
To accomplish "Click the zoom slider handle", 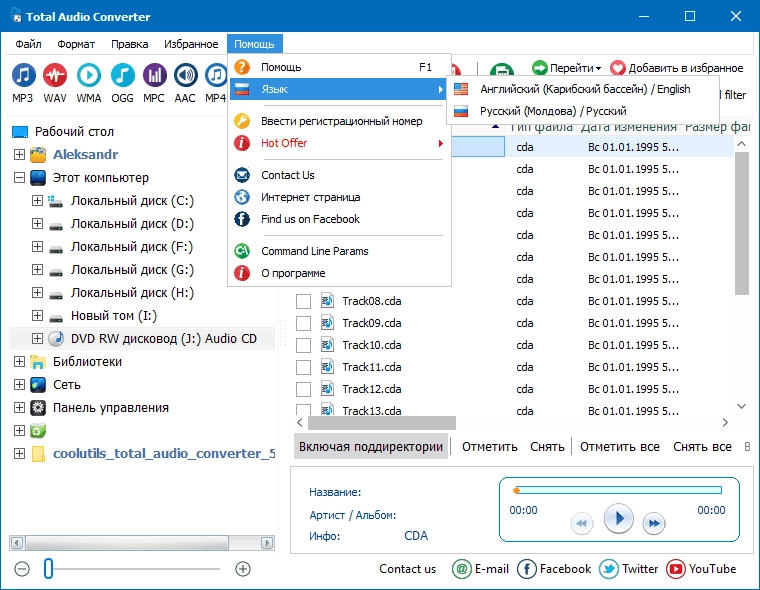I will pos(48,568).
